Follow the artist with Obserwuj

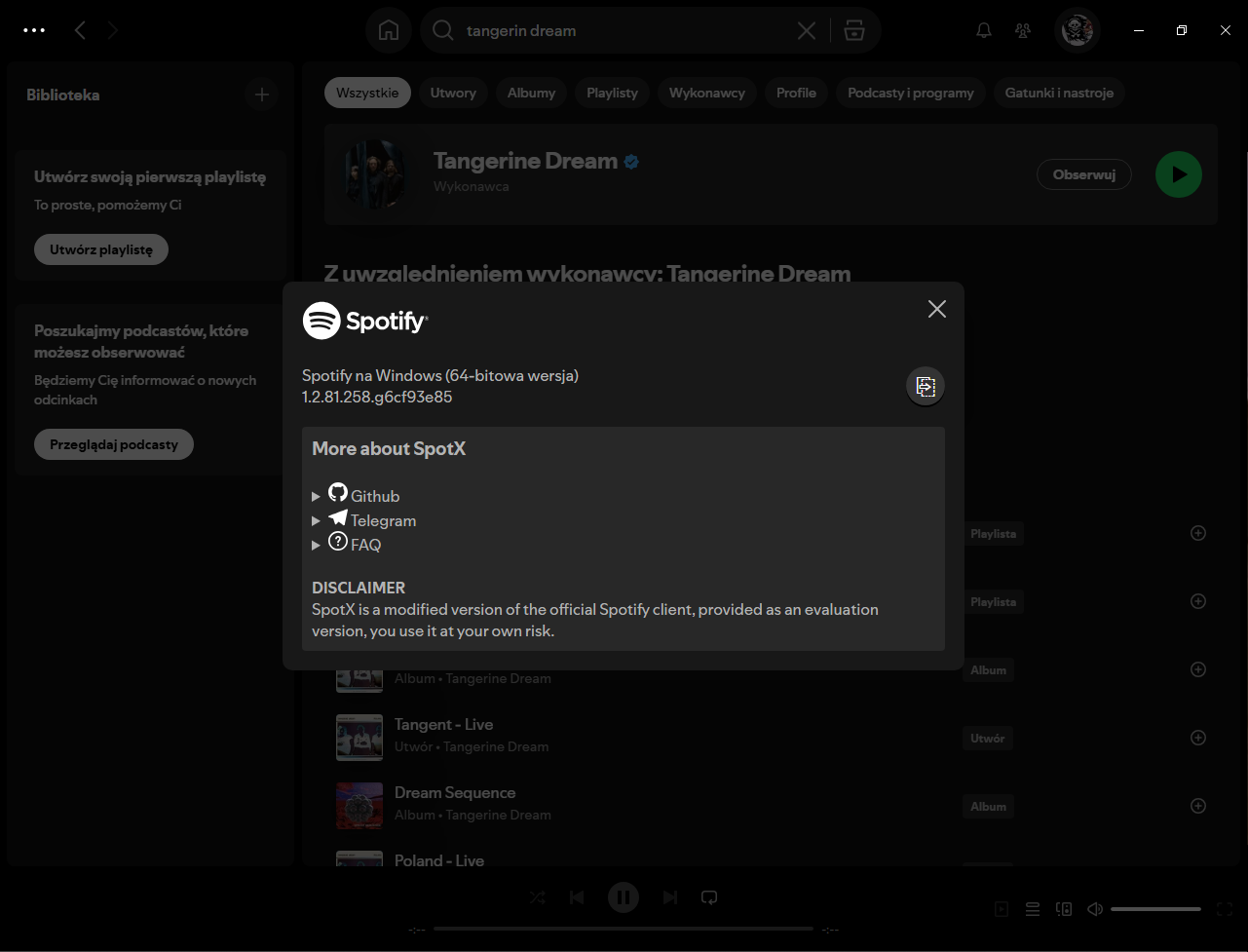1083,174
